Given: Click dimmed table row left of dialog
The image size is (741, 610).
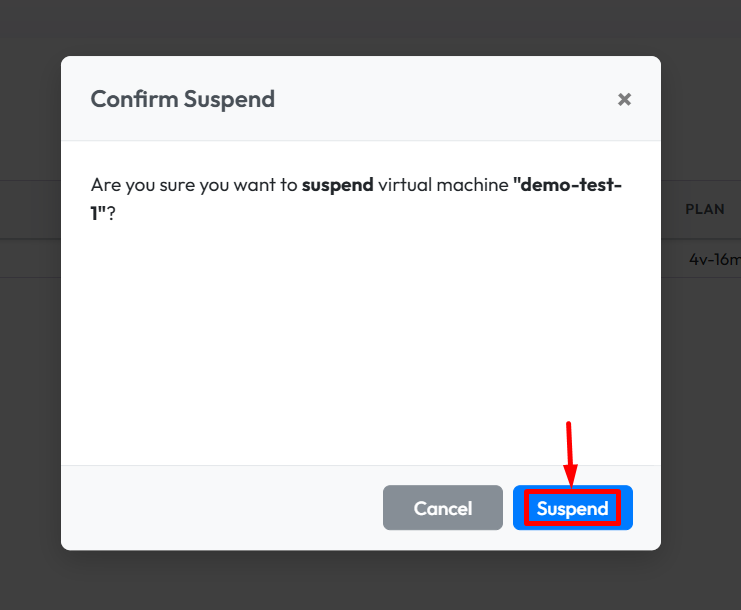Looking at the screenshot, I should point(30,259).
